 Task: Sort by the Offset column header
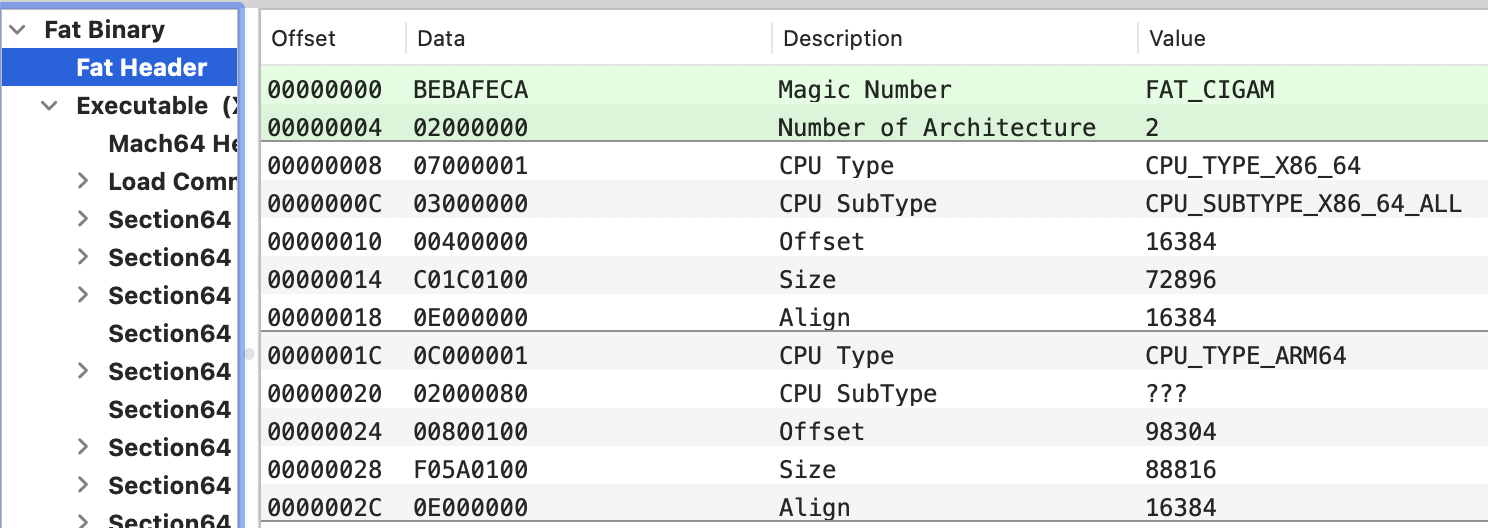tap(304, 39)
